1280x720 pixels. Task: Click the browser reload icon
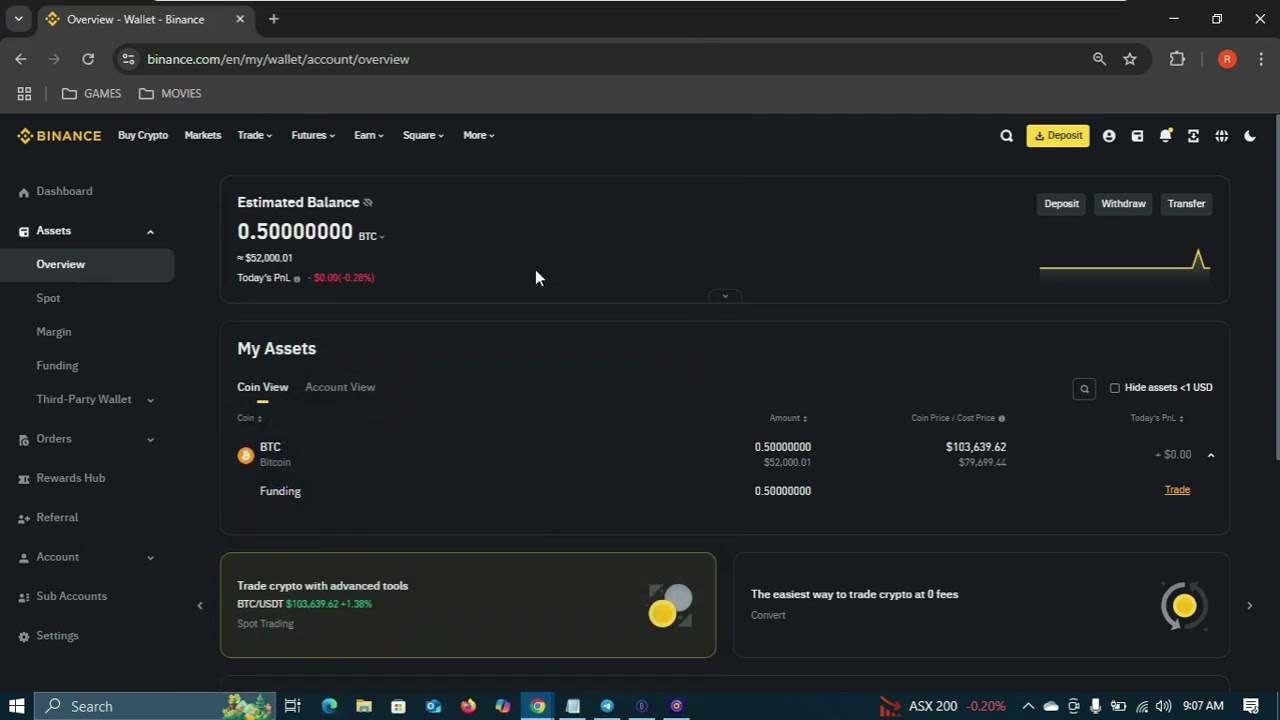pyautogui.click(x=88, y=59)
